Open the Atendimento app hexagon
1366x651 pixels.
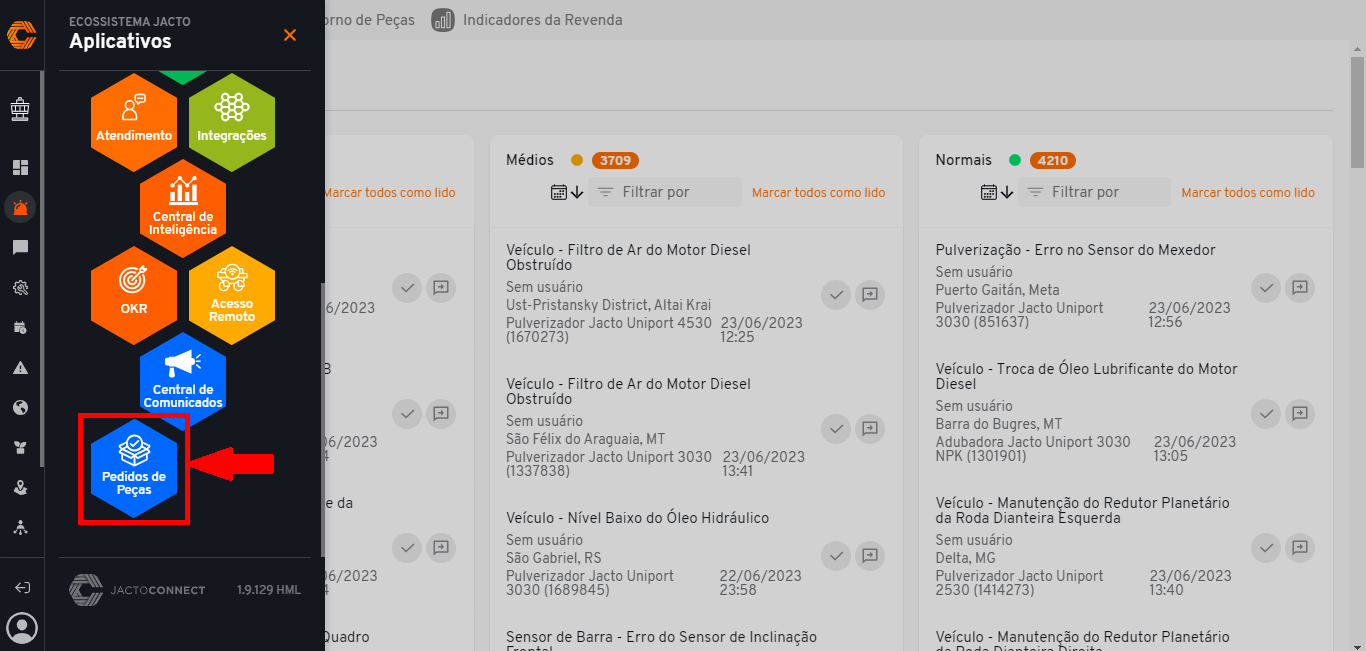pos(134,123)
